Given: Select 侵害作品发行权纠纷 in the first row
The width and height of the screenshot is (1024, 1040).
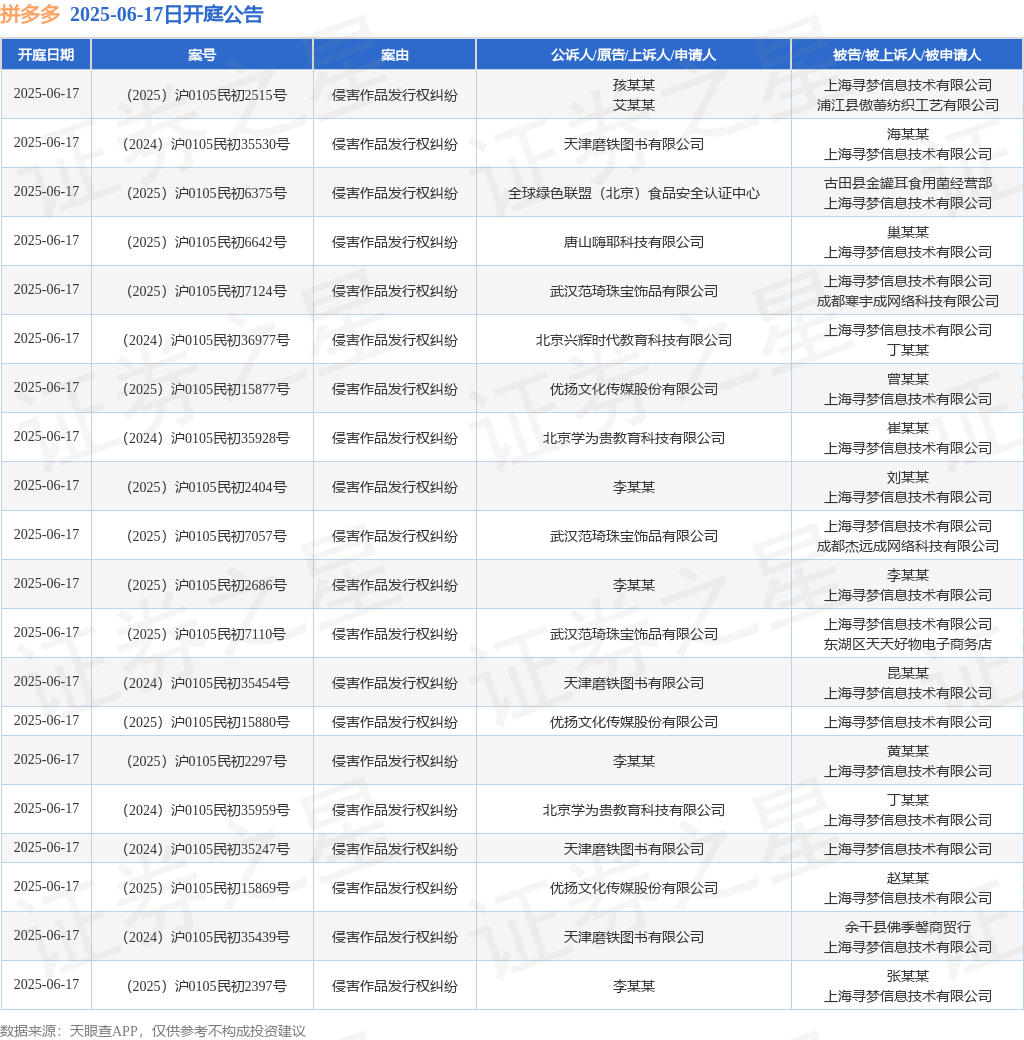Looking at the screenshot, I should pos(394,94).
